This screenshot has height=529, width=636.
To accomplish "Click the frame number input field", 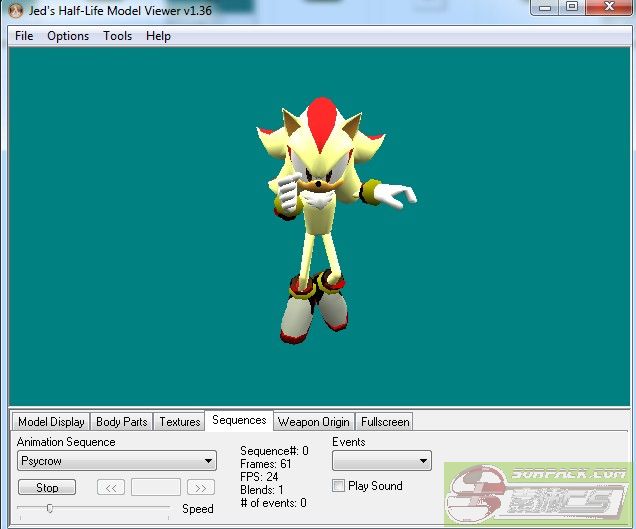I will (x=155, y=488).
